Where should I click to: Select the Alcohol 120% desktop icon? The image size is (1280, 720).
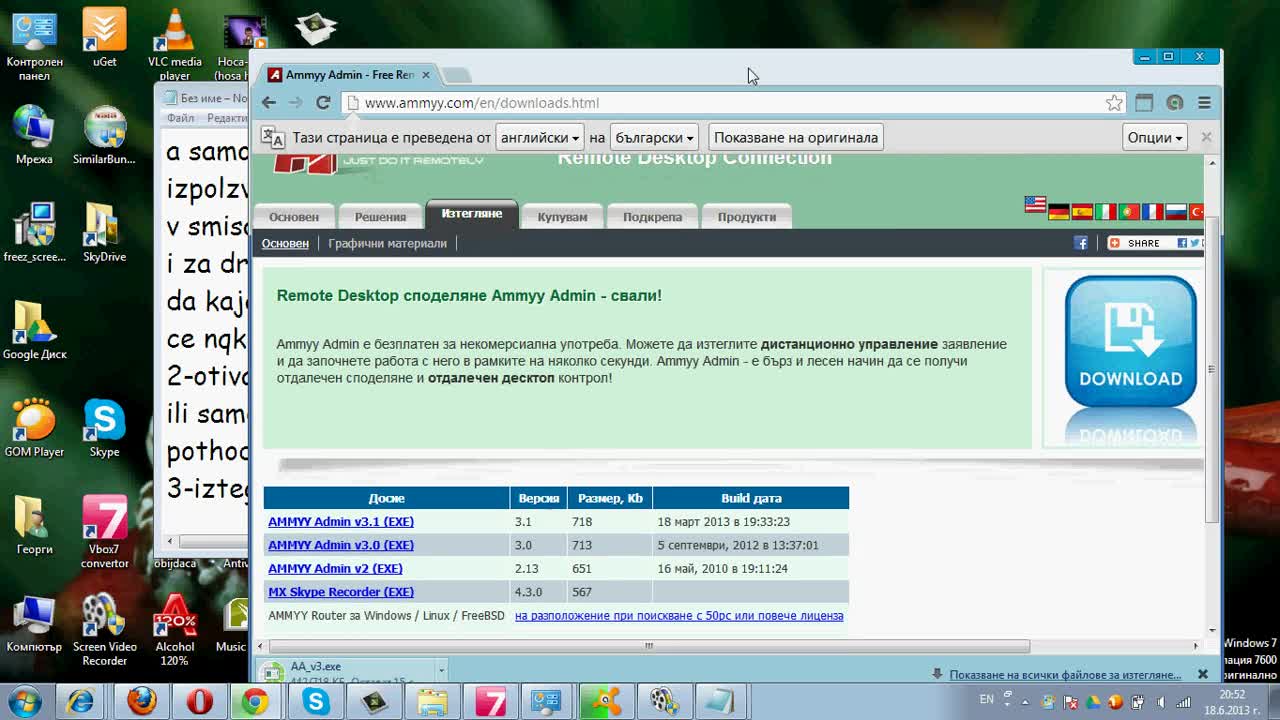point(175,629)
